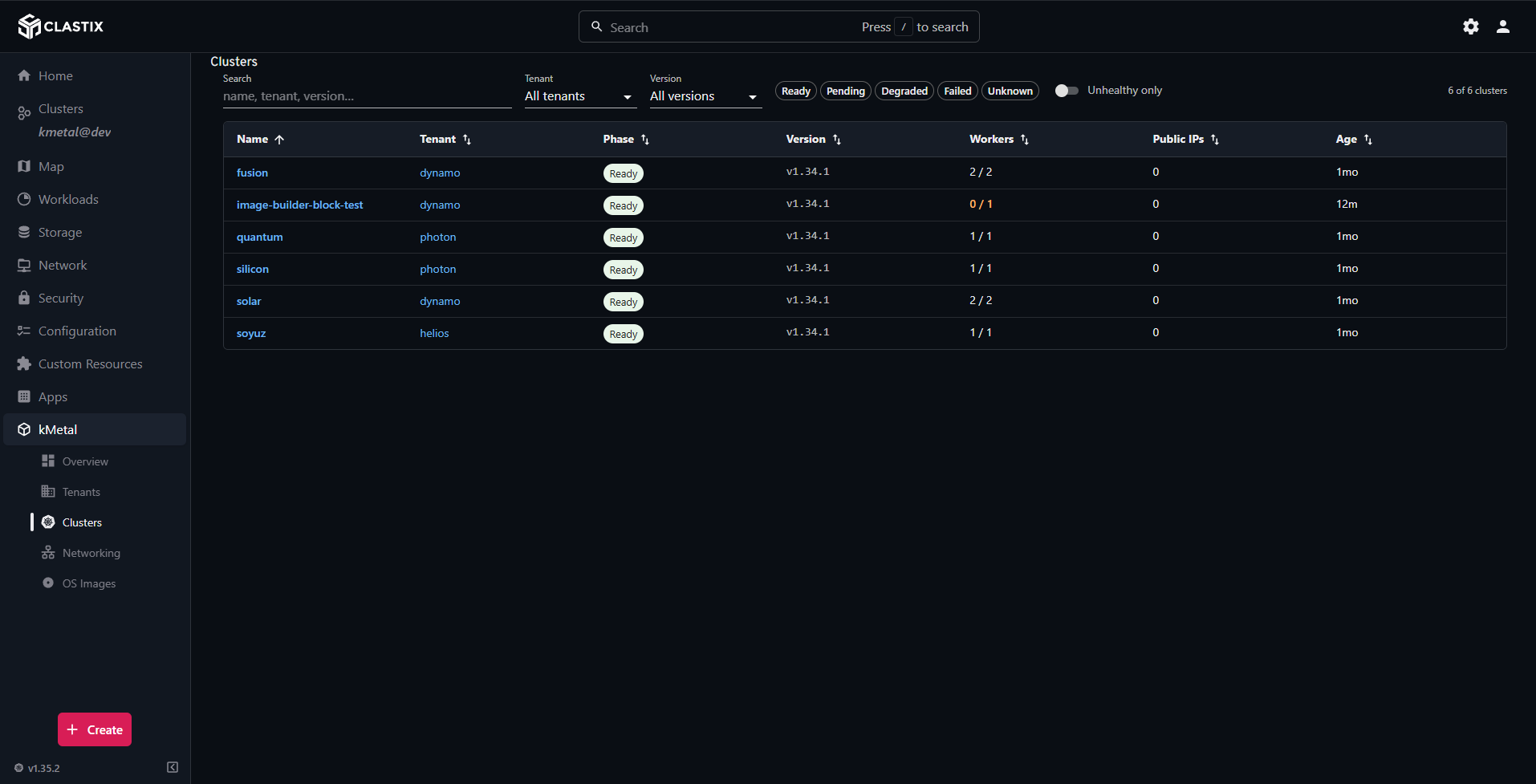The width and height of the screenshot is (1536, 784).
Task: Click the Map sidebar icon
Action: tap(24, 166)
